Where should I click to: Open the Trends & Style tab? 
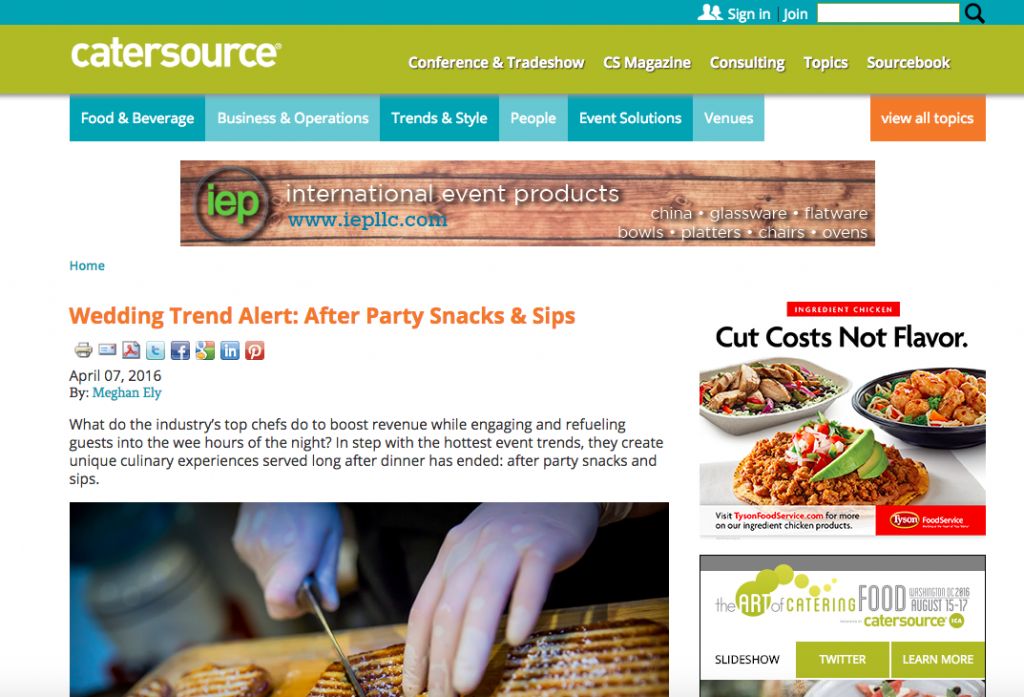pos(439,118)
